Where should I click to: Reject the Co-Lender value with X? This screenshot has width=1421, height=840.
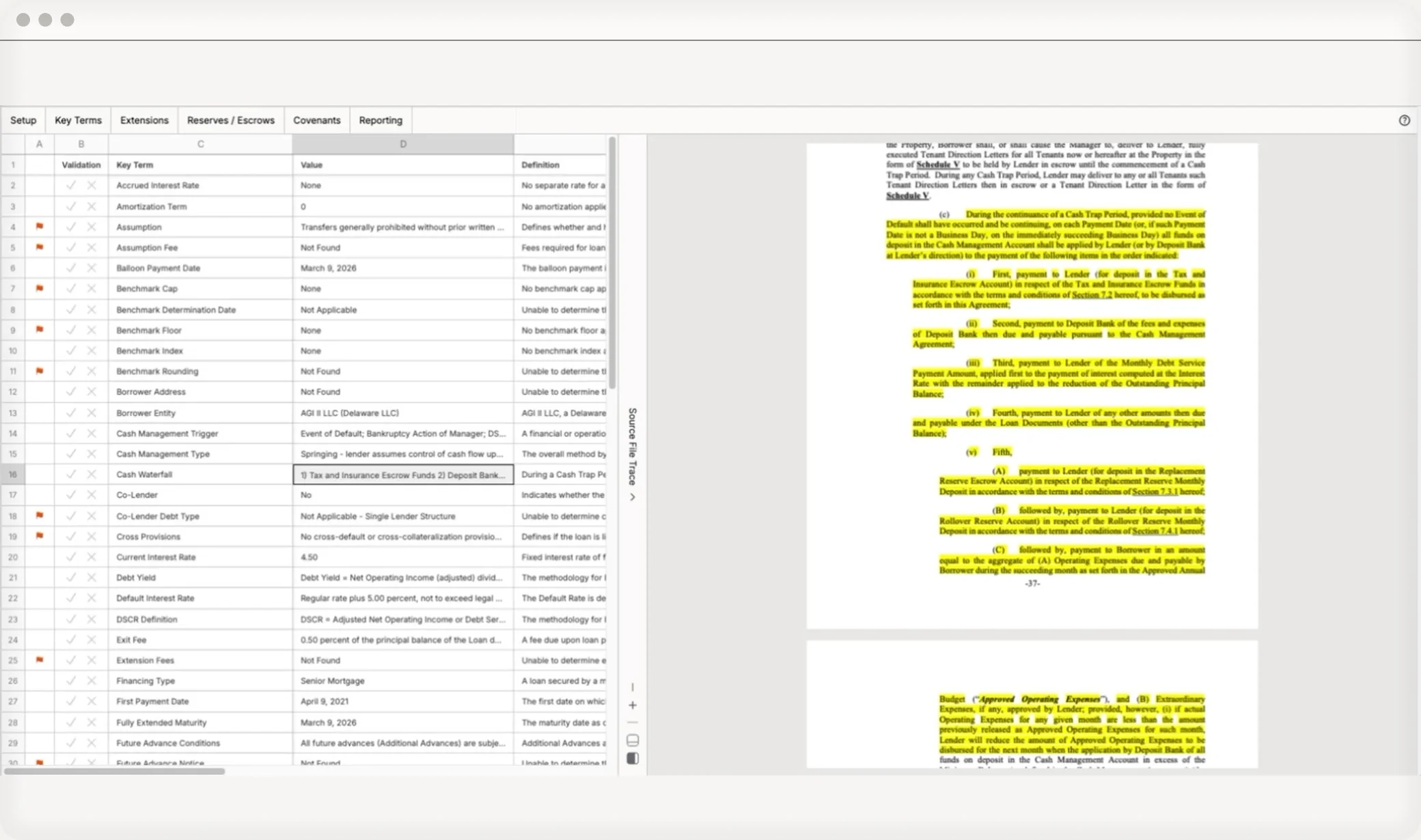tap(92, 494)
